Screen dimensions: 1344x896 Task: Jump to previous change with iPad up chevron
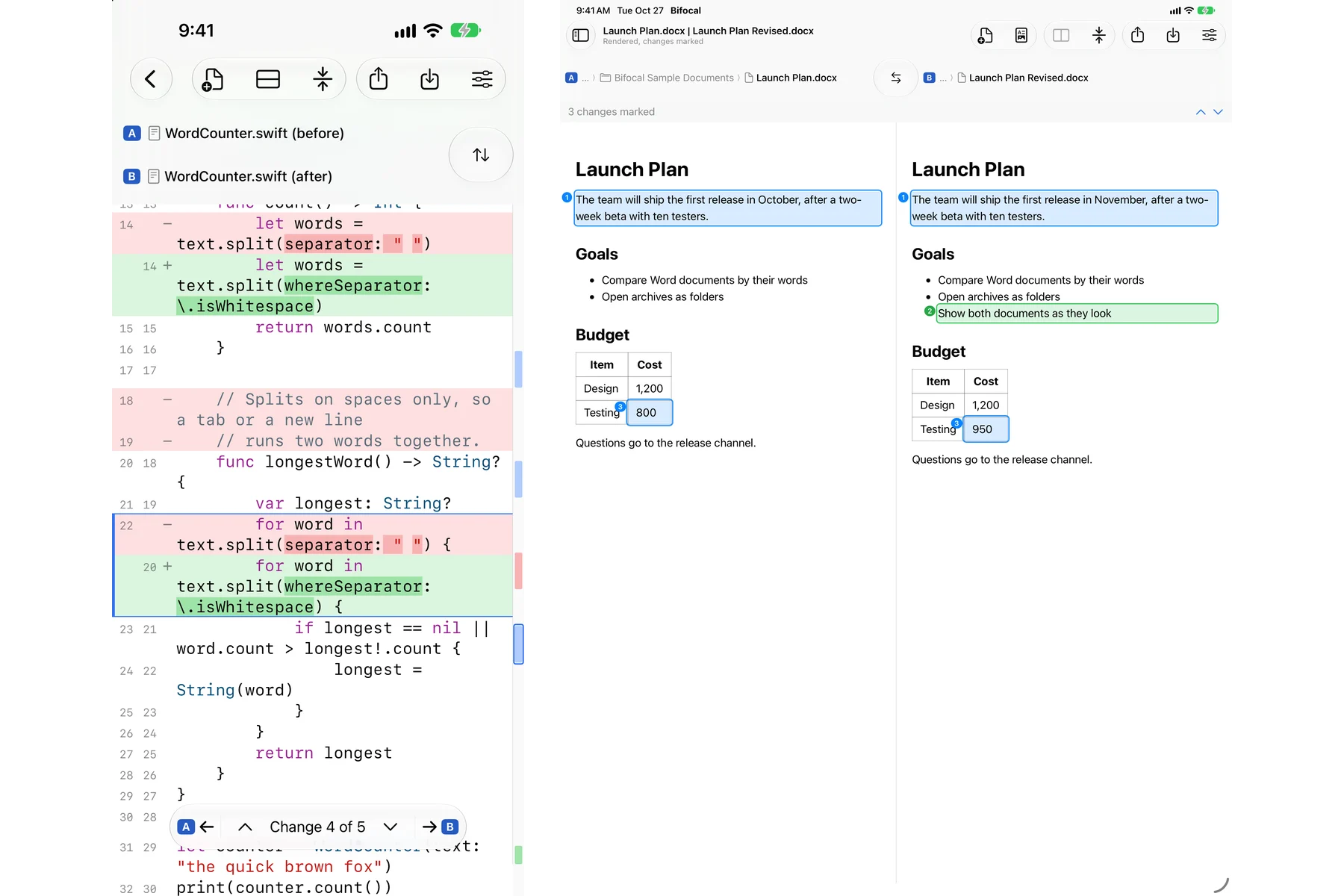1201,112
